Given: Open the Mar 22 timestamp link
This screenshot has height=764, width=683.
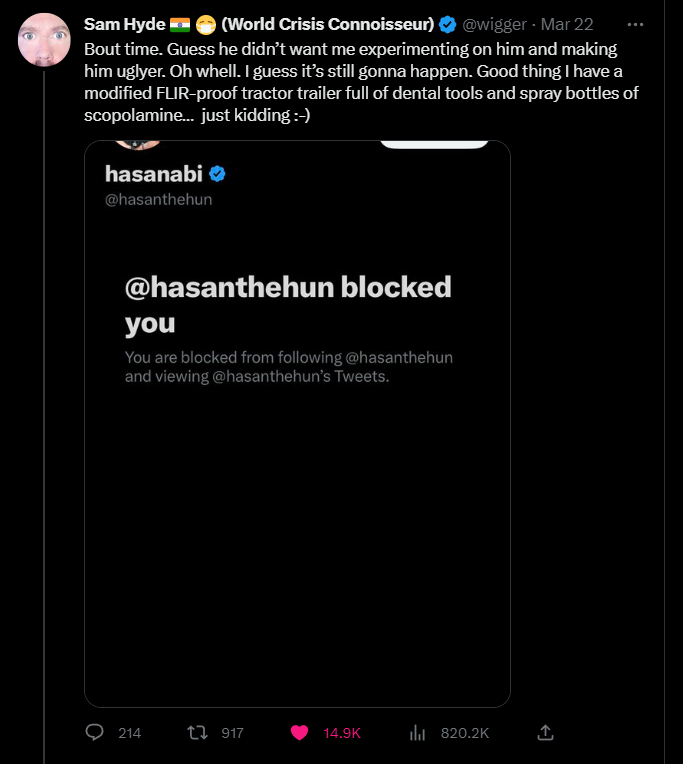Looking at the screenshot, I should pyautogui.click(x=567, y=24).
